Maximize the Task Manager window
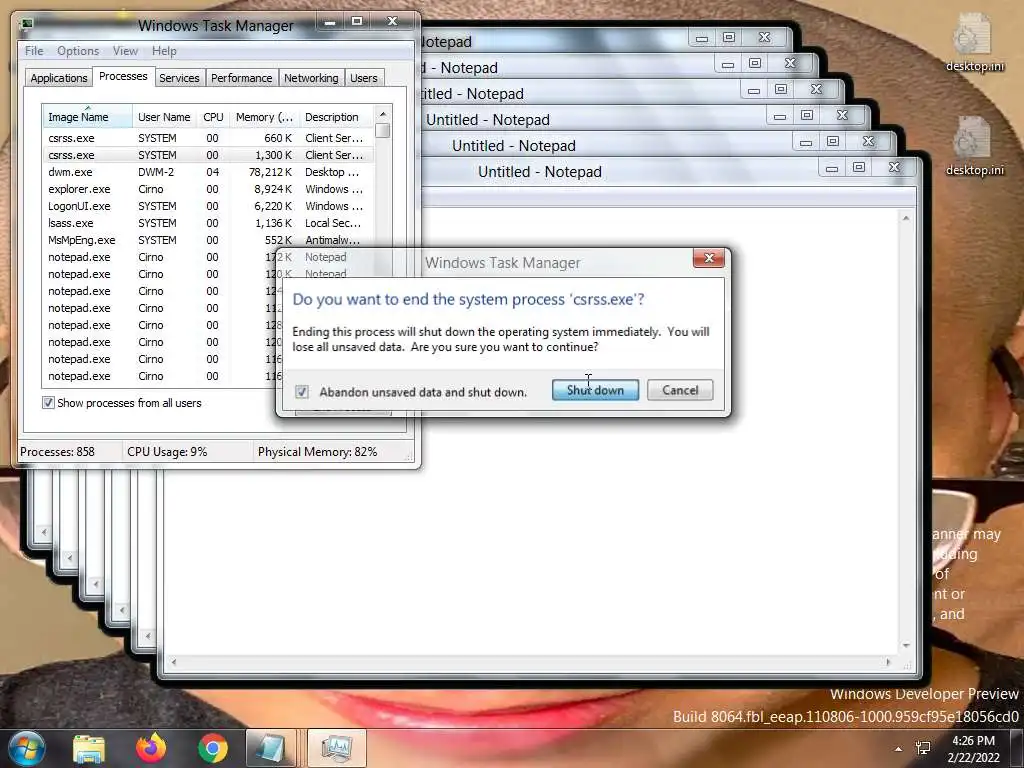This screenshot has height=768, width=1024. pos(357,22)
